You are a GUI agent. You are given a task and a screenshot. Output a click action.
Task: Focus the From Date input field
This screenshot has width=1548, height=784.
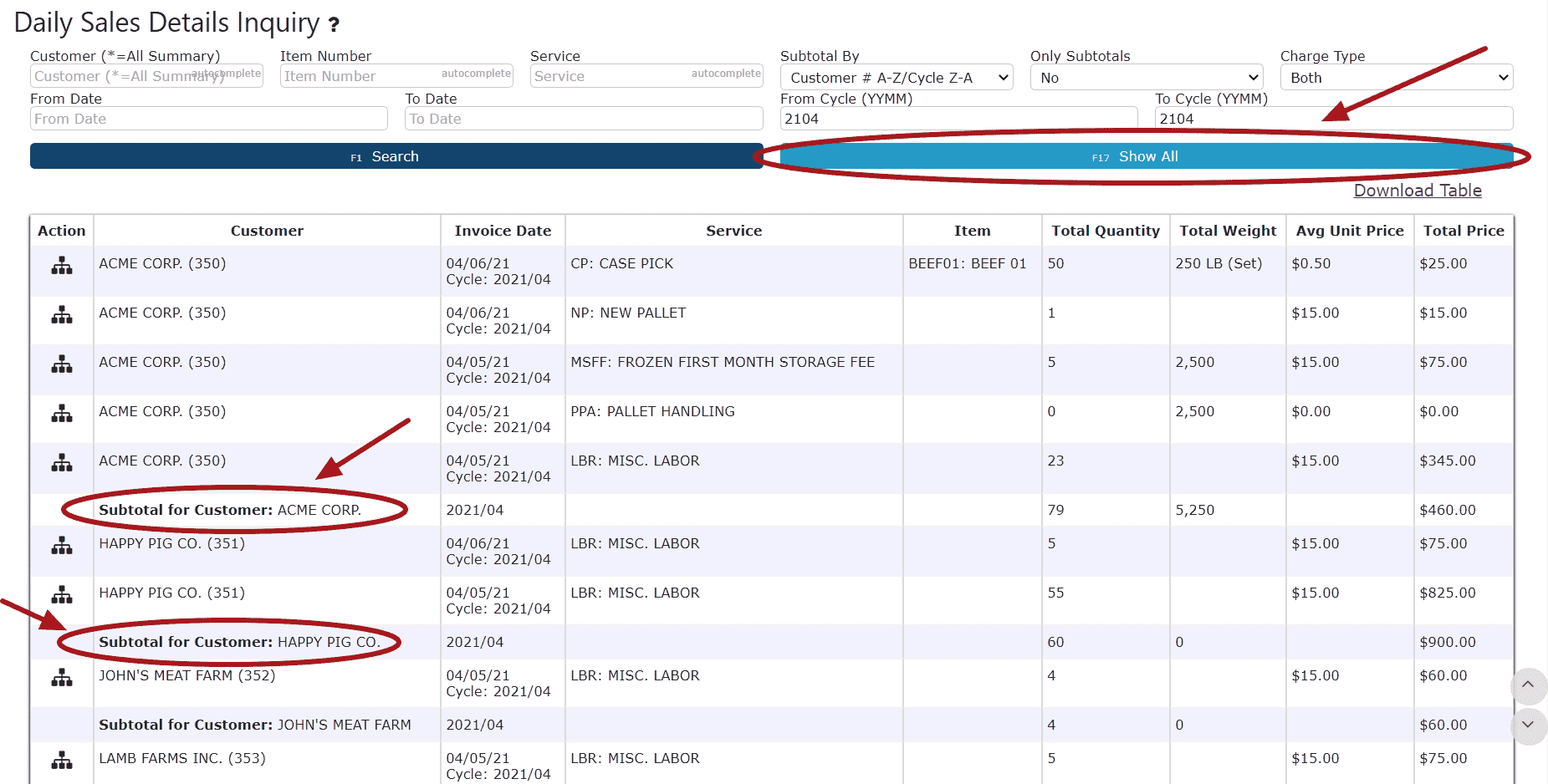(208, 119)
